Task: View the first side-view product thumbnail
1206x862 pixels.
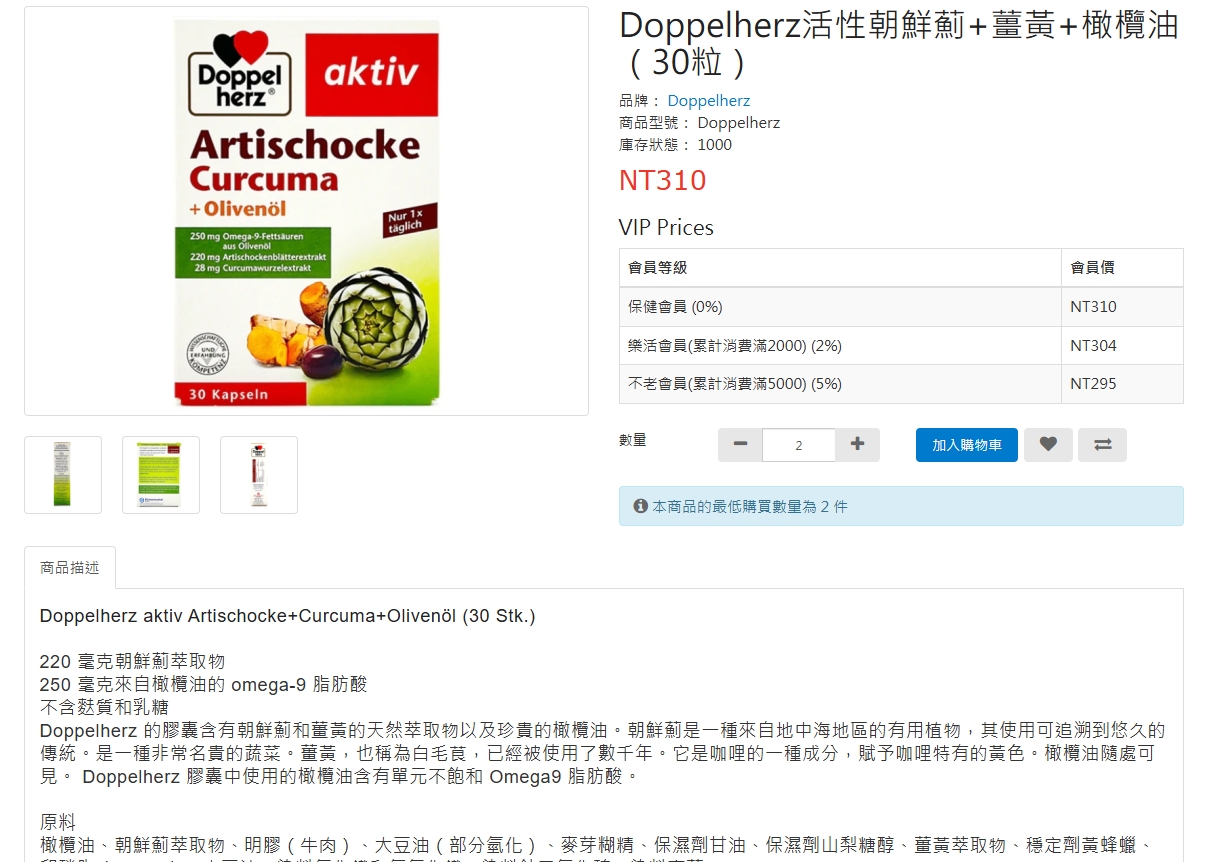Action: click(x=63, y=475)
